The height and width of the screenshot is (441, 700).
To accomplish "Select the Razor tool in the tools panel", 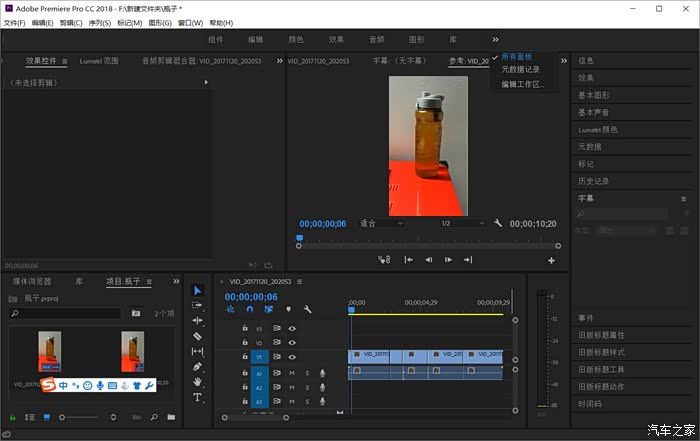I will point(197,336).
